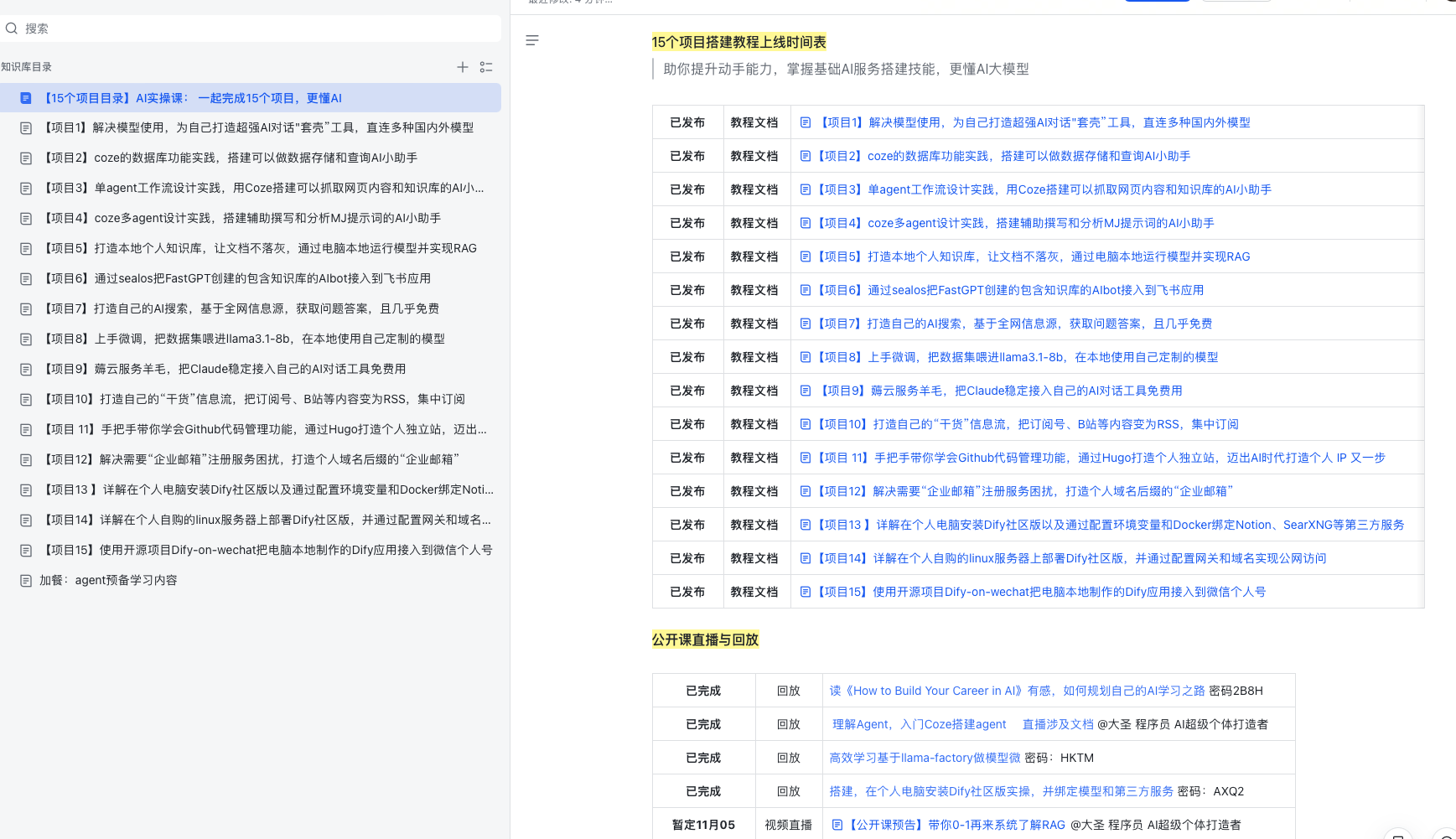The width and height of the screenshot is (1456, 839).
Task: Open 项目5 本地个人知识库 in sidebar
Action: (260, 248)
